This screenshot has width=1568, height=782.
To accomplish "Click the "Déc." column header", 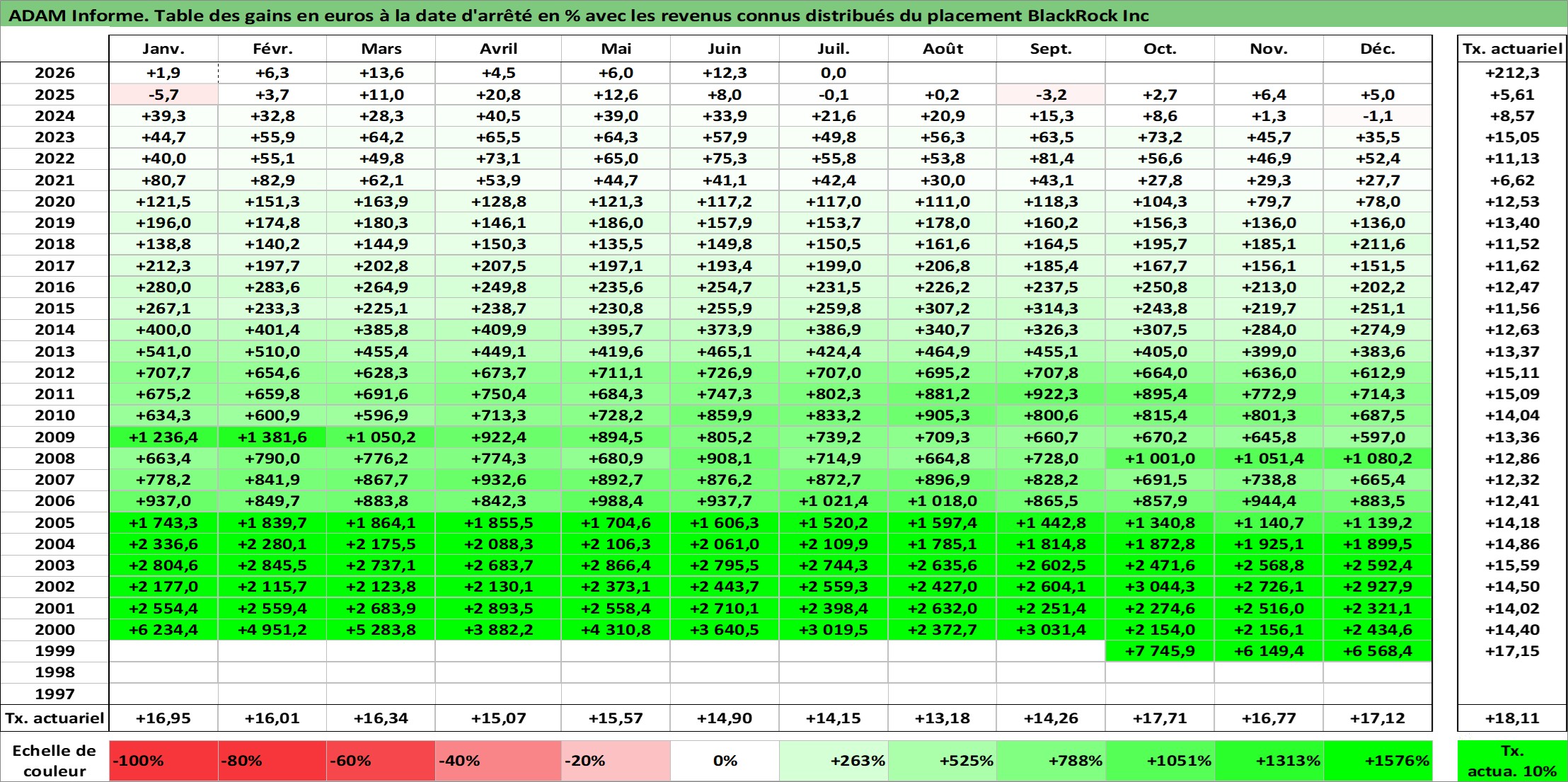I will pos(1378,49).
